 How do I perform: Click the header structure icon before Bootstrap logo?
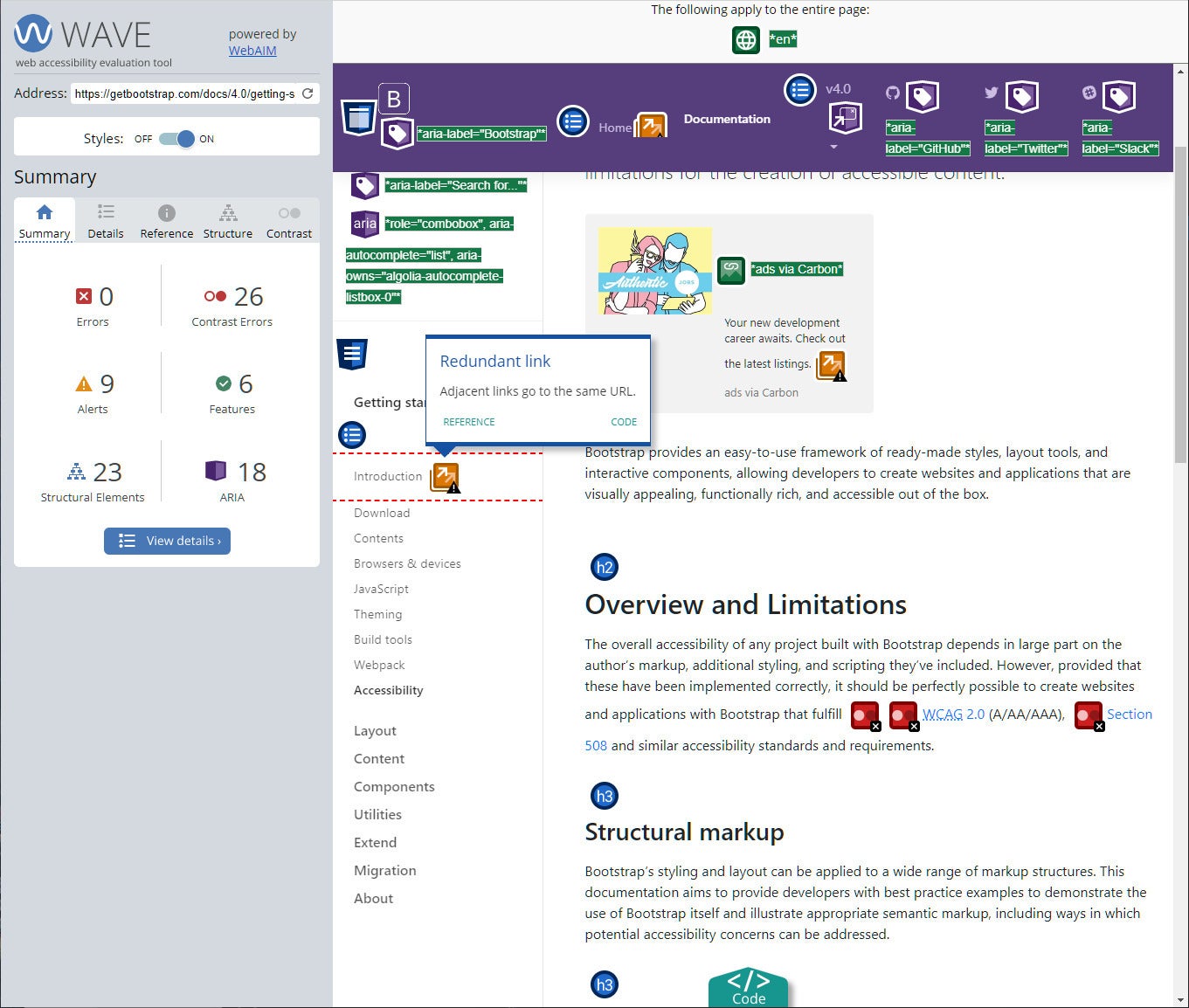358,116
